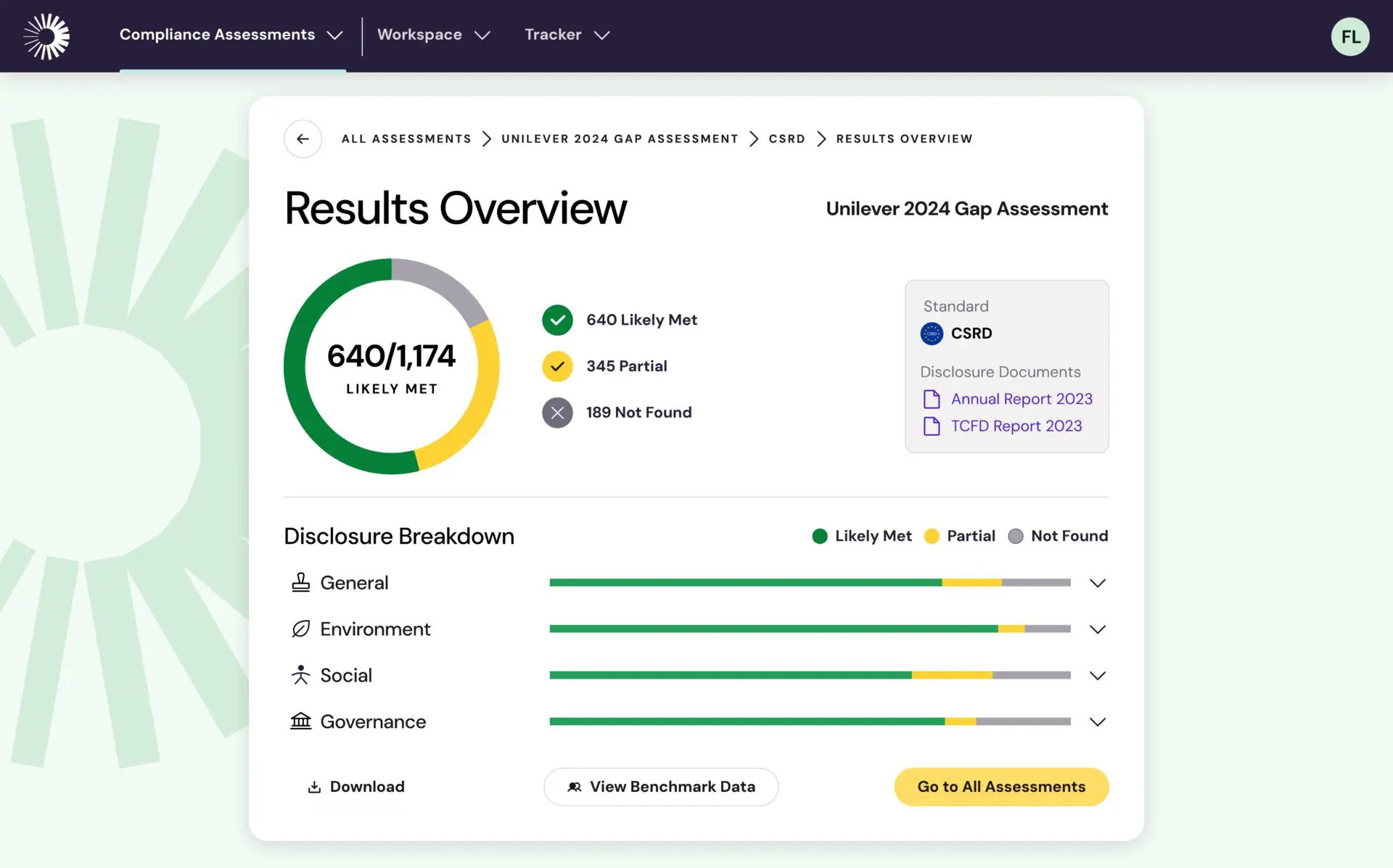Click the gray Not Found X icon
The width and height of the screenshot is (1393, 868).
[557, 413]
